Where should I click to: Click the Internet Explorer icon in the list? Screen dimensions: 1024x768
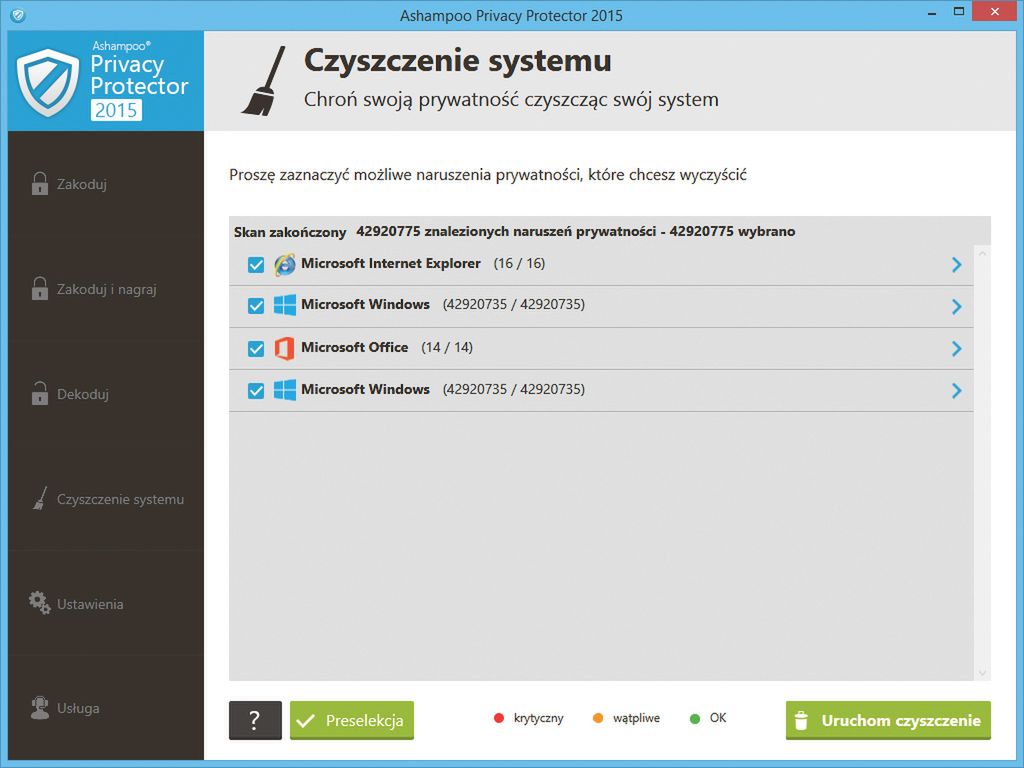pyautogui.click(x=285, y=264)
